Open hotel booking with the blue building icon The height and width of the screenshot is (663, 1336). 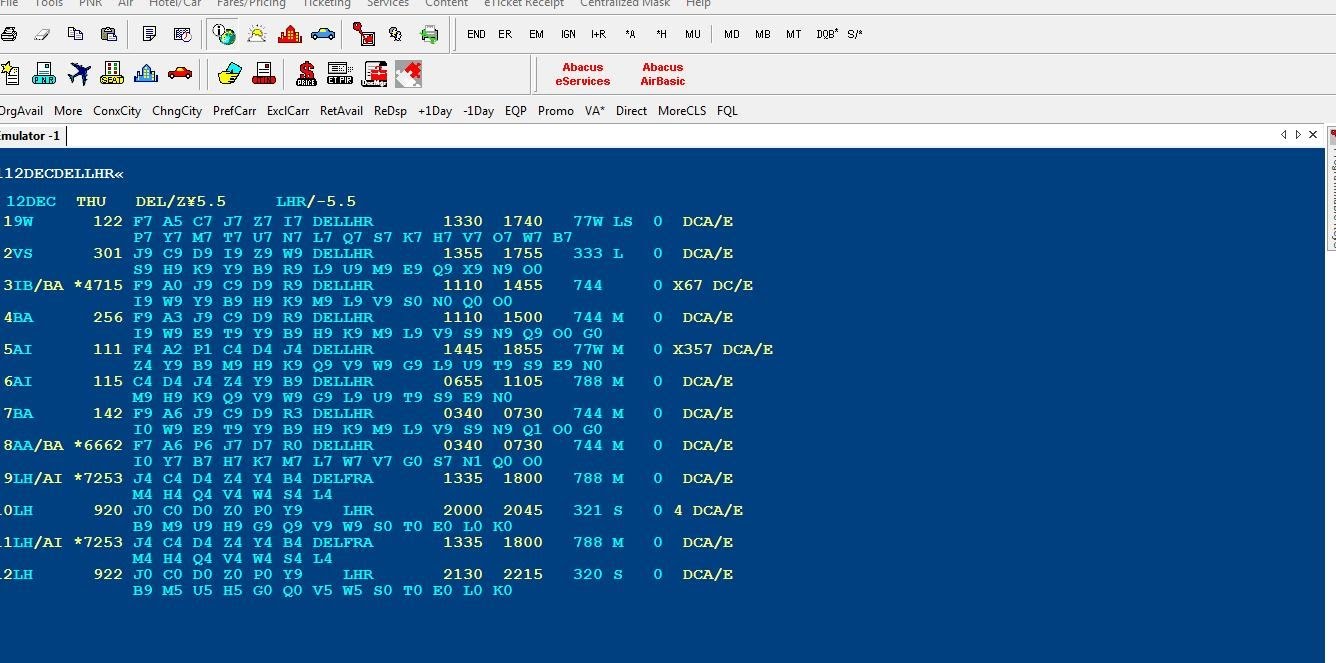point(145,72)
